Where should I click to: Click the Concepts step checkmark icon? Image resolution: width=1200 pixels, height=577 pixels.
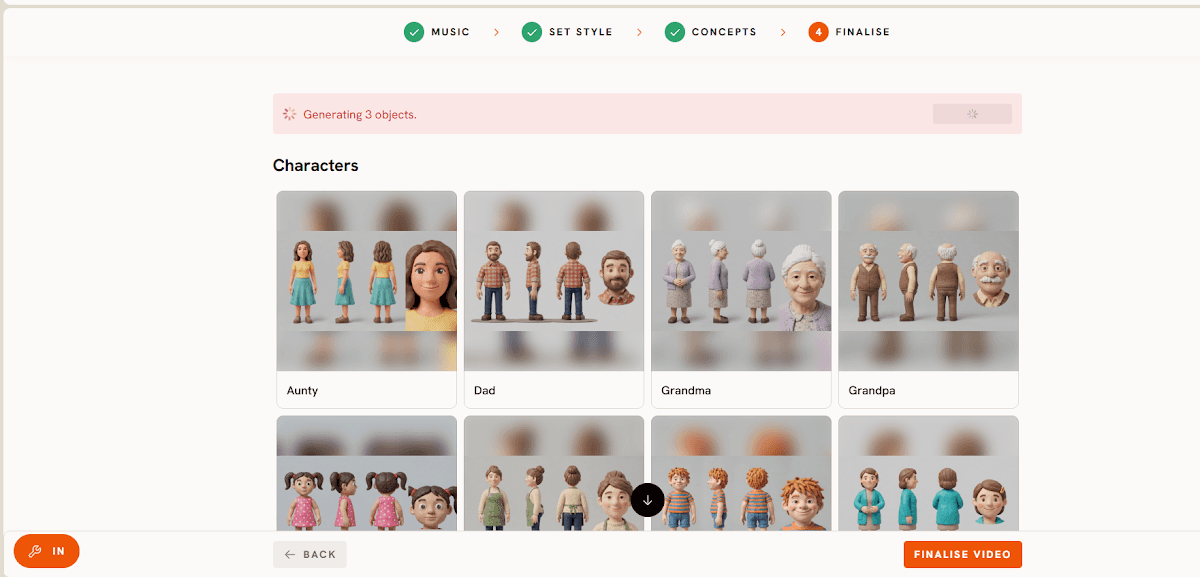tap(675, 32)
